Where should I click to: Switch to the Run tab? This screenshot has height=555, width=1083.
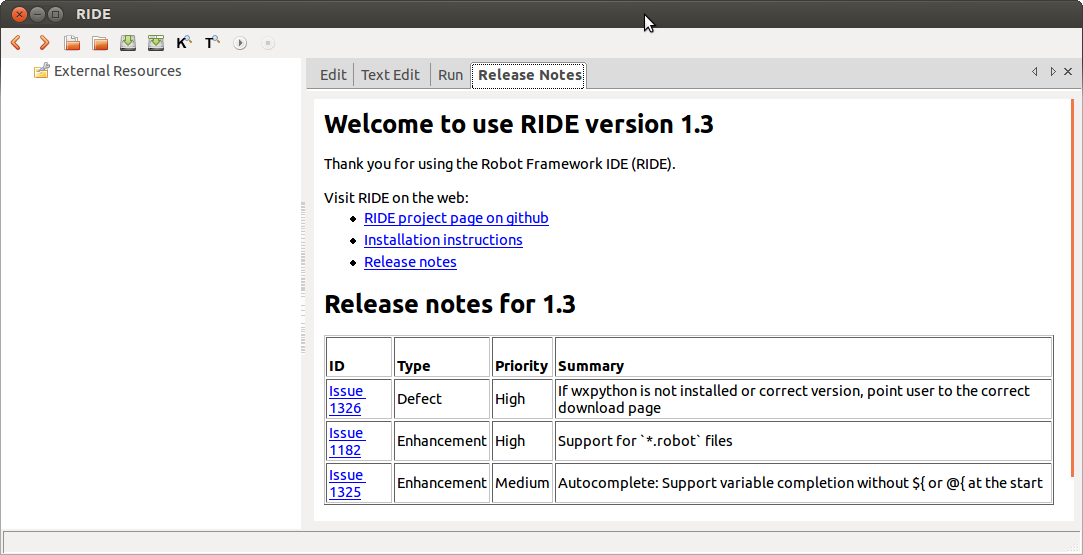click(450, 75)
